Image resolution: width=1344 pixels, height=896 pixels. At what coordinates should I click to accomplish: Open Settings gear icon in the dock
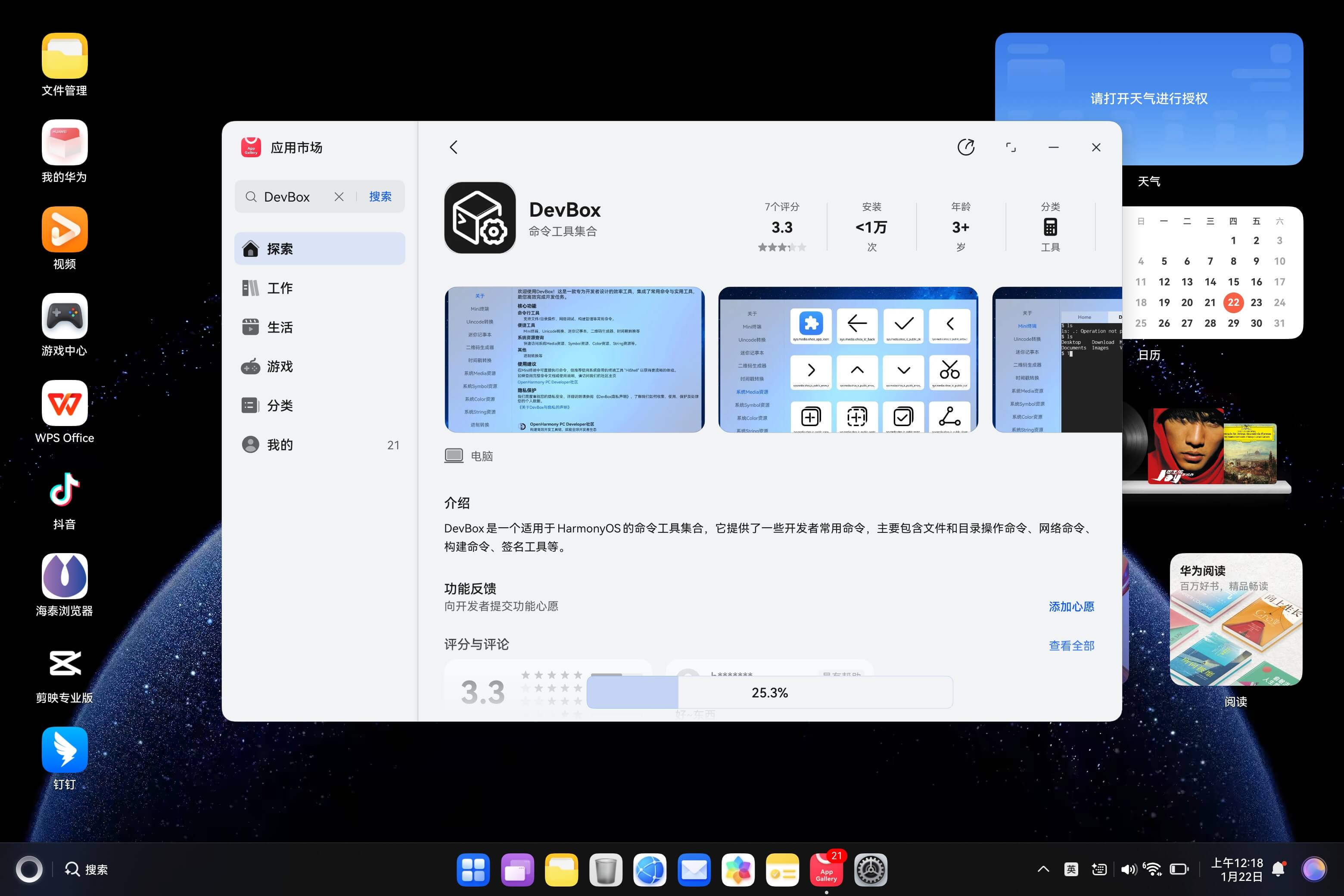coord(870,869)
